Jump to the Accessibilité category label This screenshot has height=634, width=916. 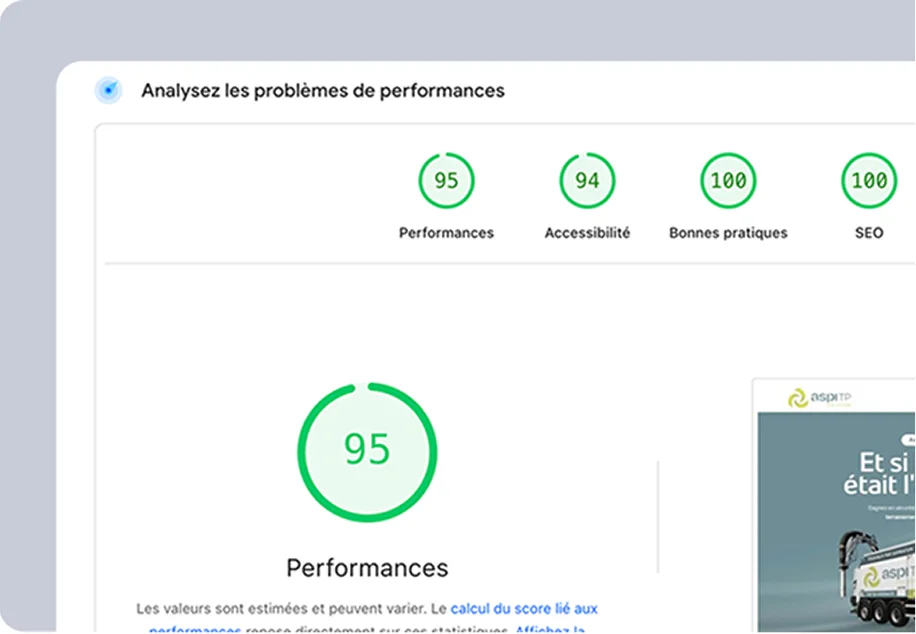coord(587,233)
